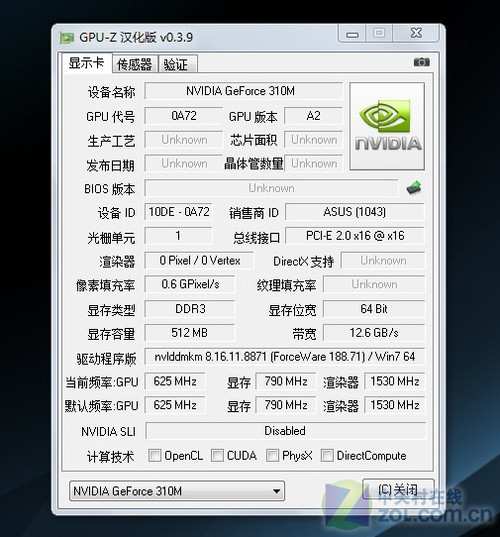Open the NVIDIA GeForce 310M dropdown
The image size is (500, 537).
(177, 491)
